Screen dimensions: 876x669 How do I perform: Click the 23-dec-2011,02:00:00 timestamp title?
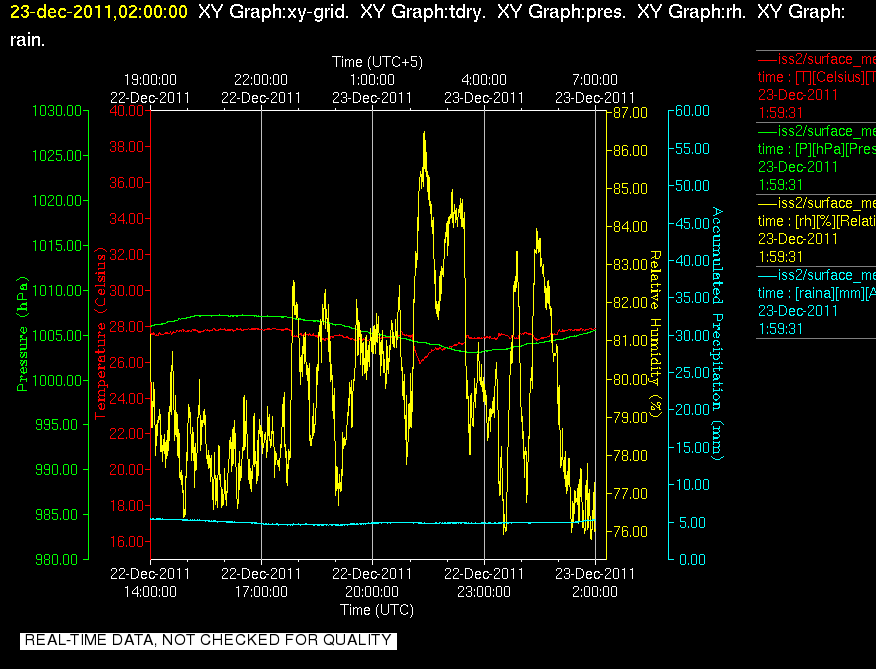click(99, 11)
